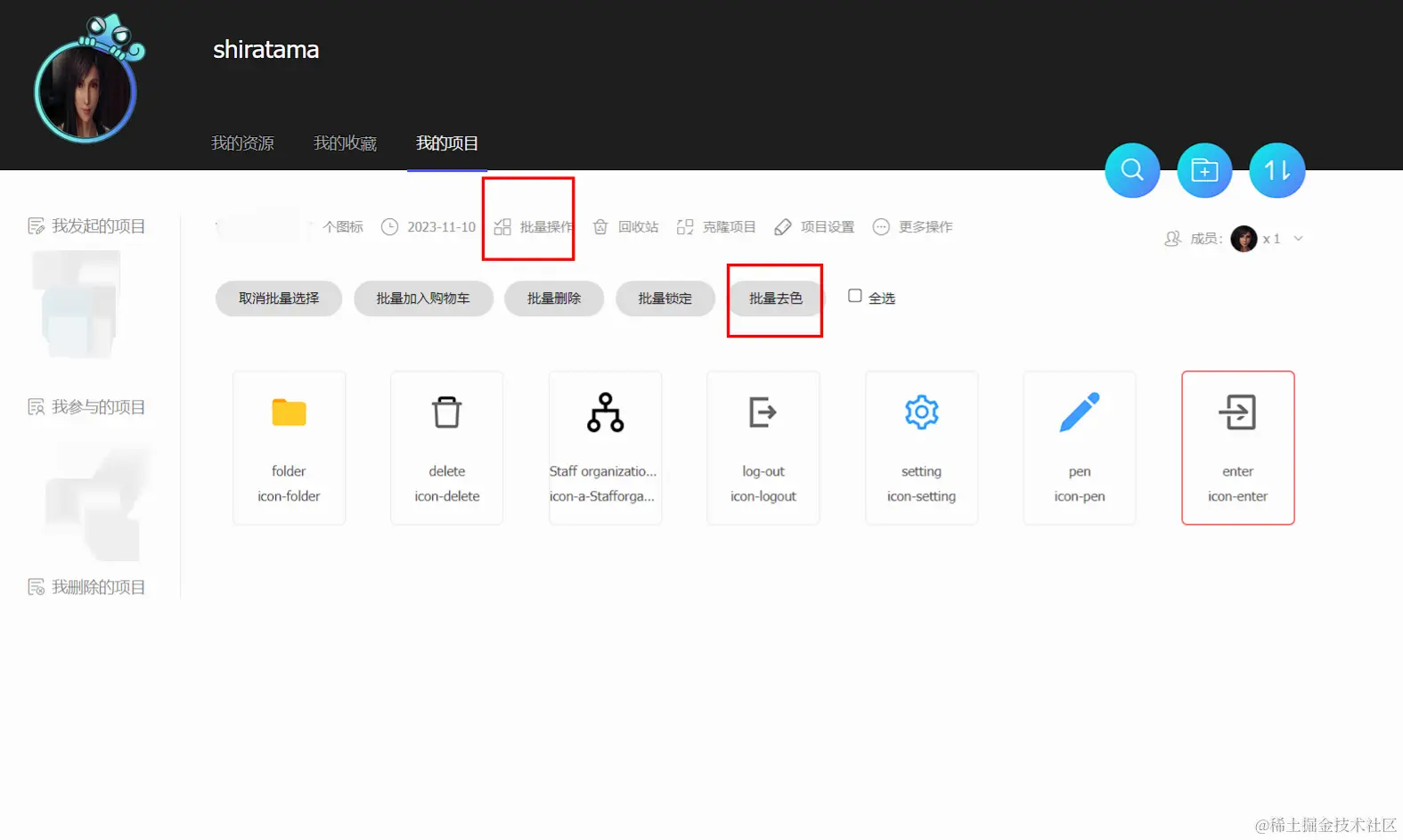Click the icon-enter class name text

(x=1238, y=496)
